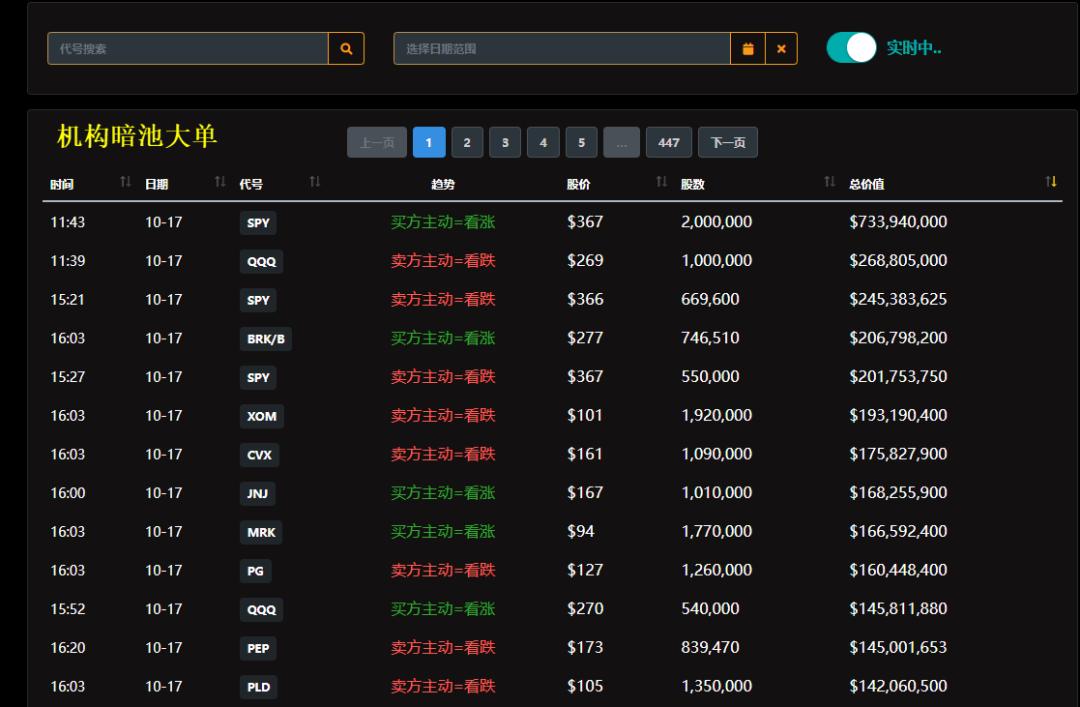Viewport: 1080px width, 707px height.
Task: Click share count 746,510
Action: coord(710,338)
